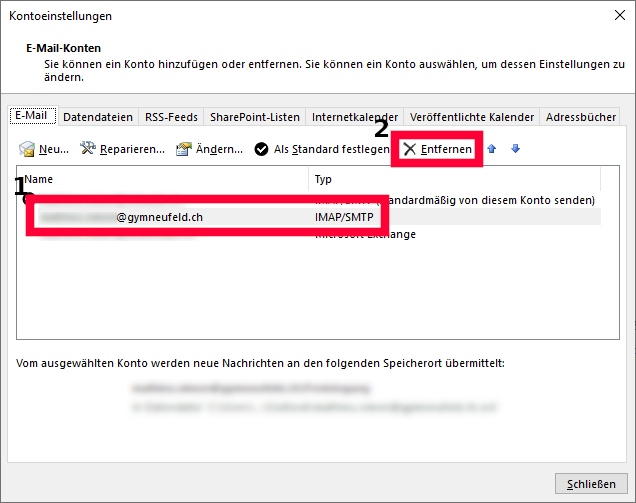Viewport: 636px width, 503px height.
Task: Click the Neu... new account icon
Action: coord(27,149)
